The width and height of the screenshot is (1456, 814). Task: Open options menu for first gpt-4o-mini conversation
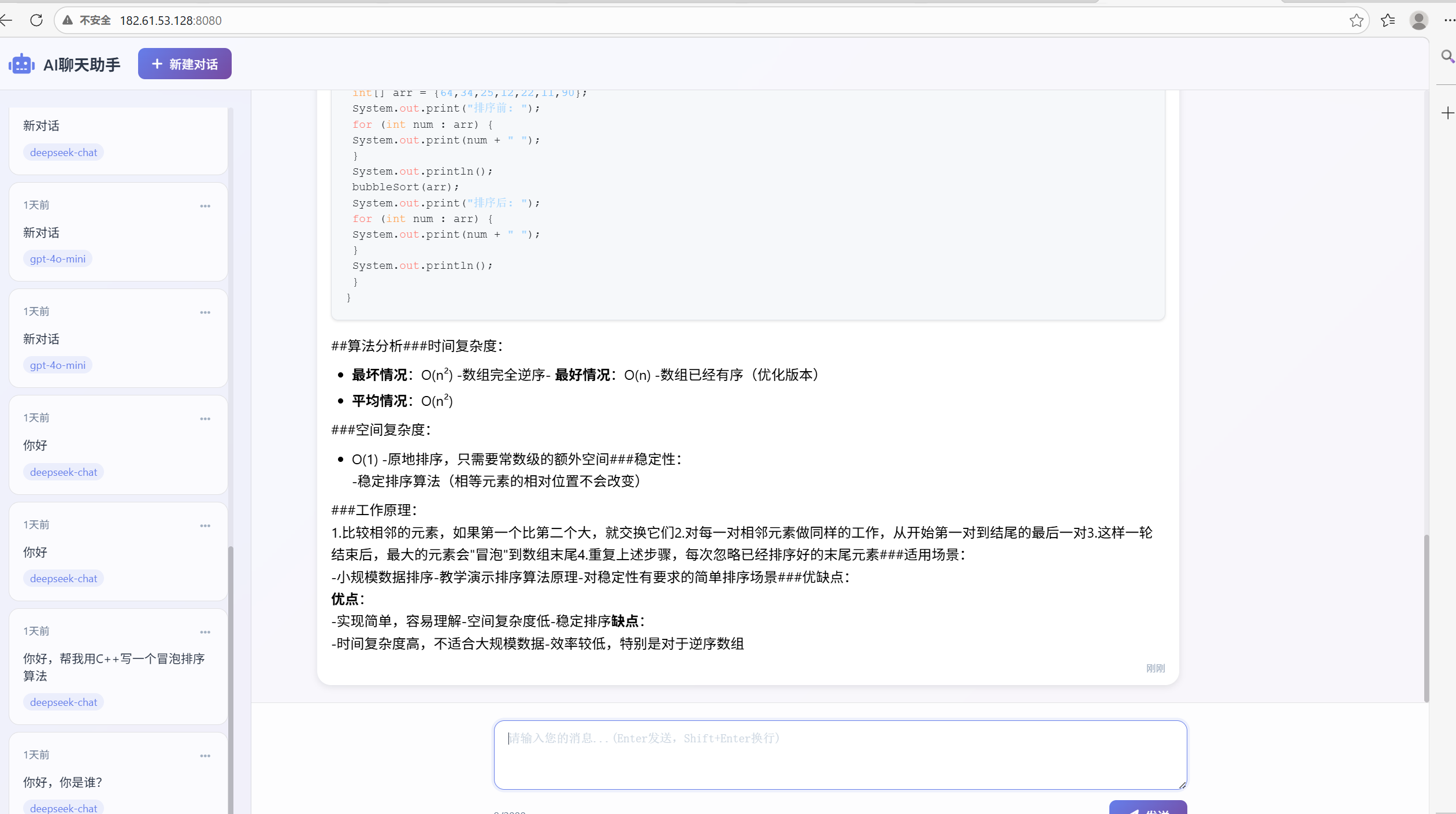click(x=205, y=206)
